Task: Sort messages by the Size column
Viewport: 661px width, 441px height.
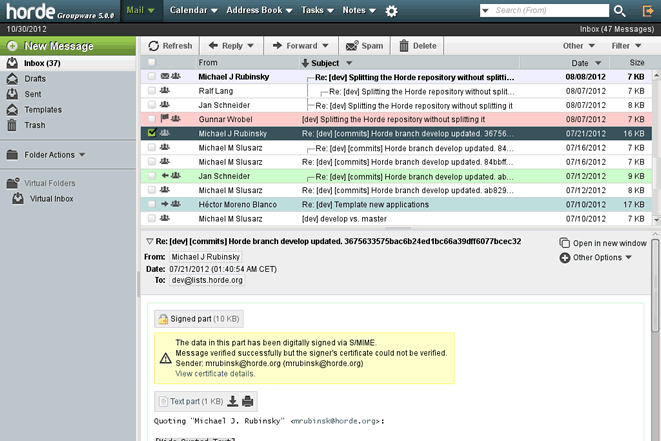Action: click(x=637, y=63)
